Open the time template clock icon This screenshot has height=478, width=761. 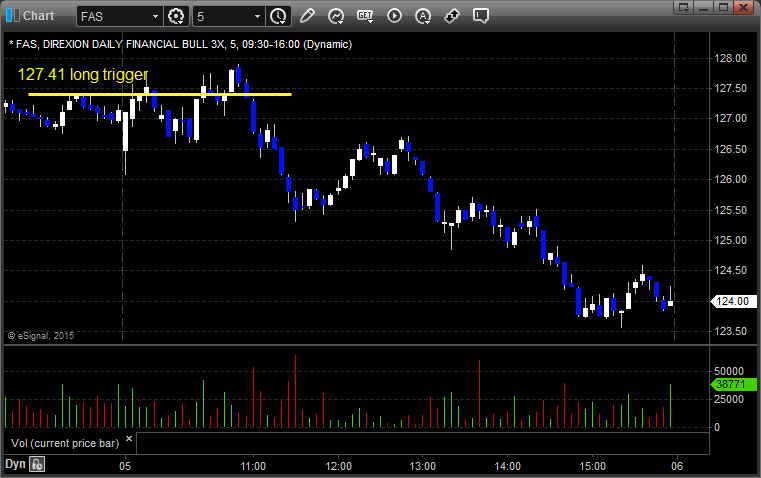[x=278, y=16]
